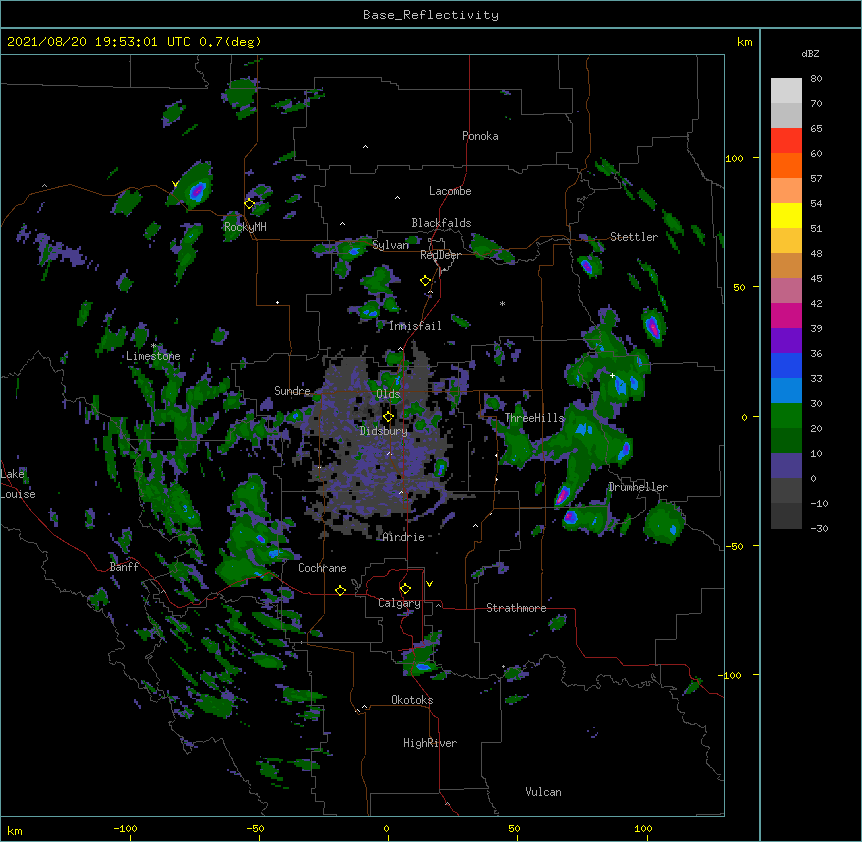The width and height of the screenshot is (862, 842).
Task: Click the Okotoks label
Action: click(x=412, y=700)
